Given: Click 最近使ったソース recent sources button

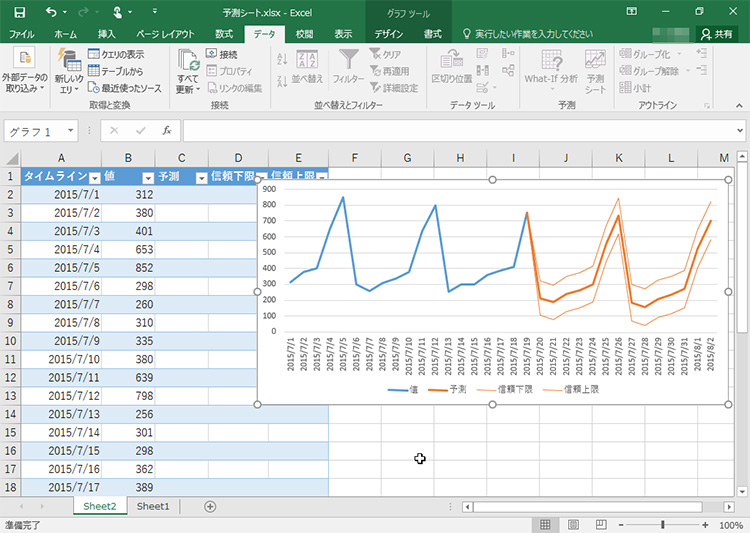Looking at the screenshot, I should 123,88.
